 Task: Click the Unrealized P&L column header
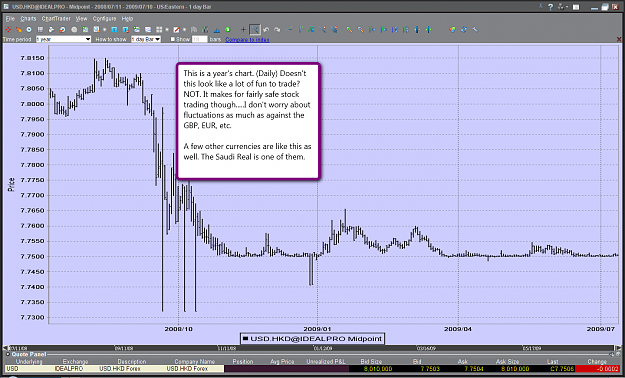coord(326,361)
